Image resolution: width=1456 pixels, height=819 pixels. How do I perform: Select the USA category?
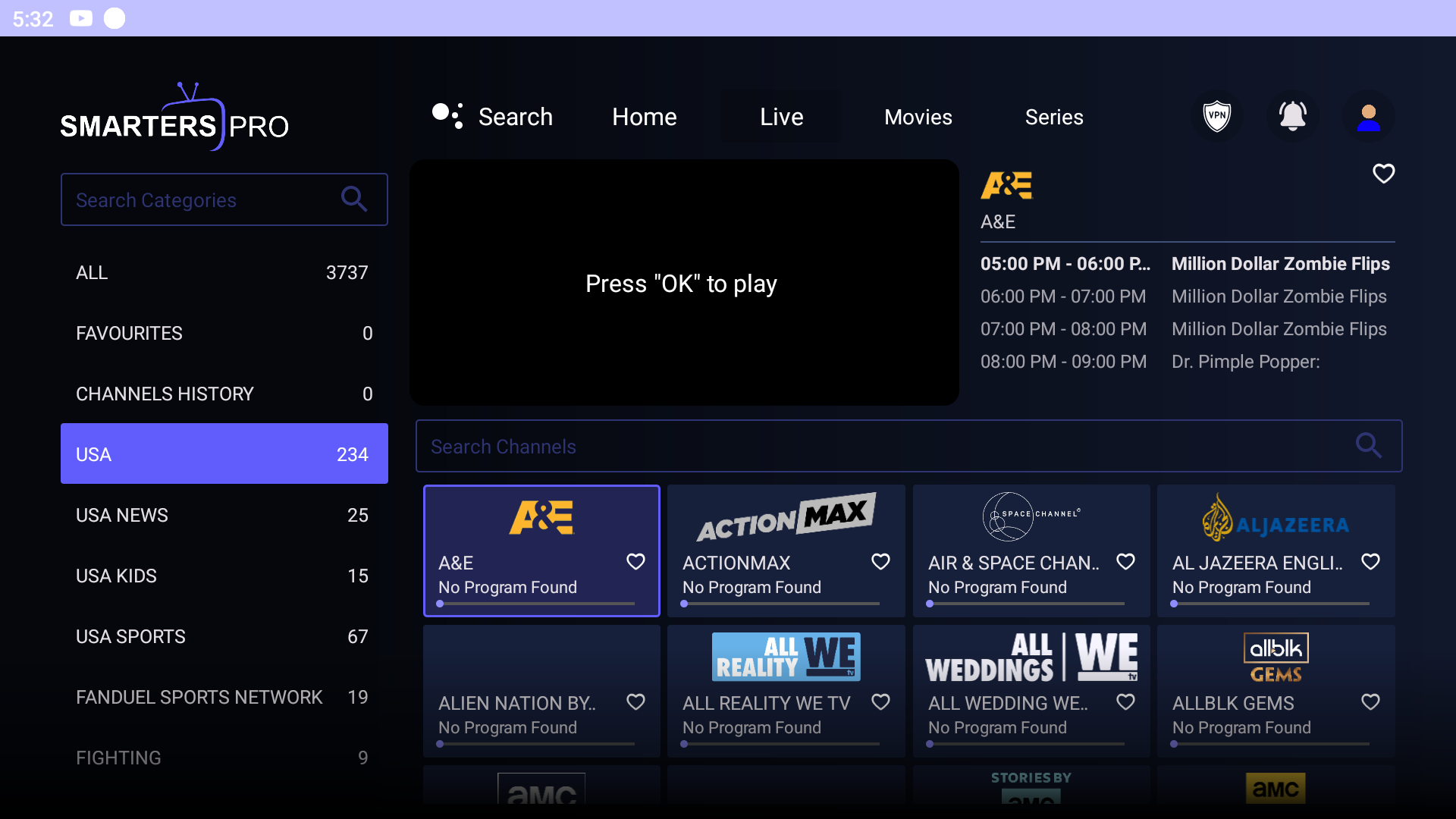224,453
